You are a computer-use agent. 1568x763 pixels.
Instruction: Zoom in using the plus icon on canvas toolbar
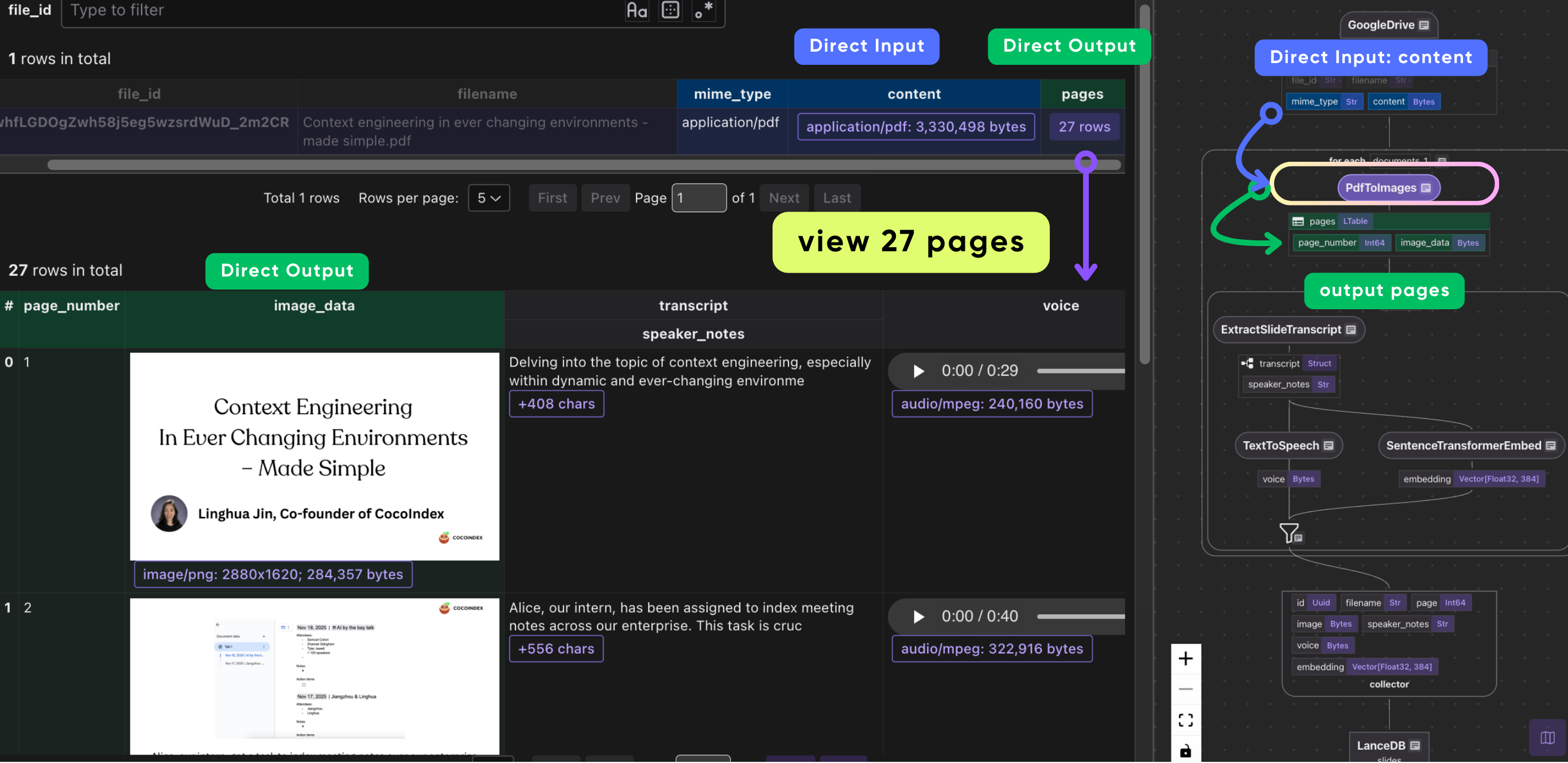1185,658
